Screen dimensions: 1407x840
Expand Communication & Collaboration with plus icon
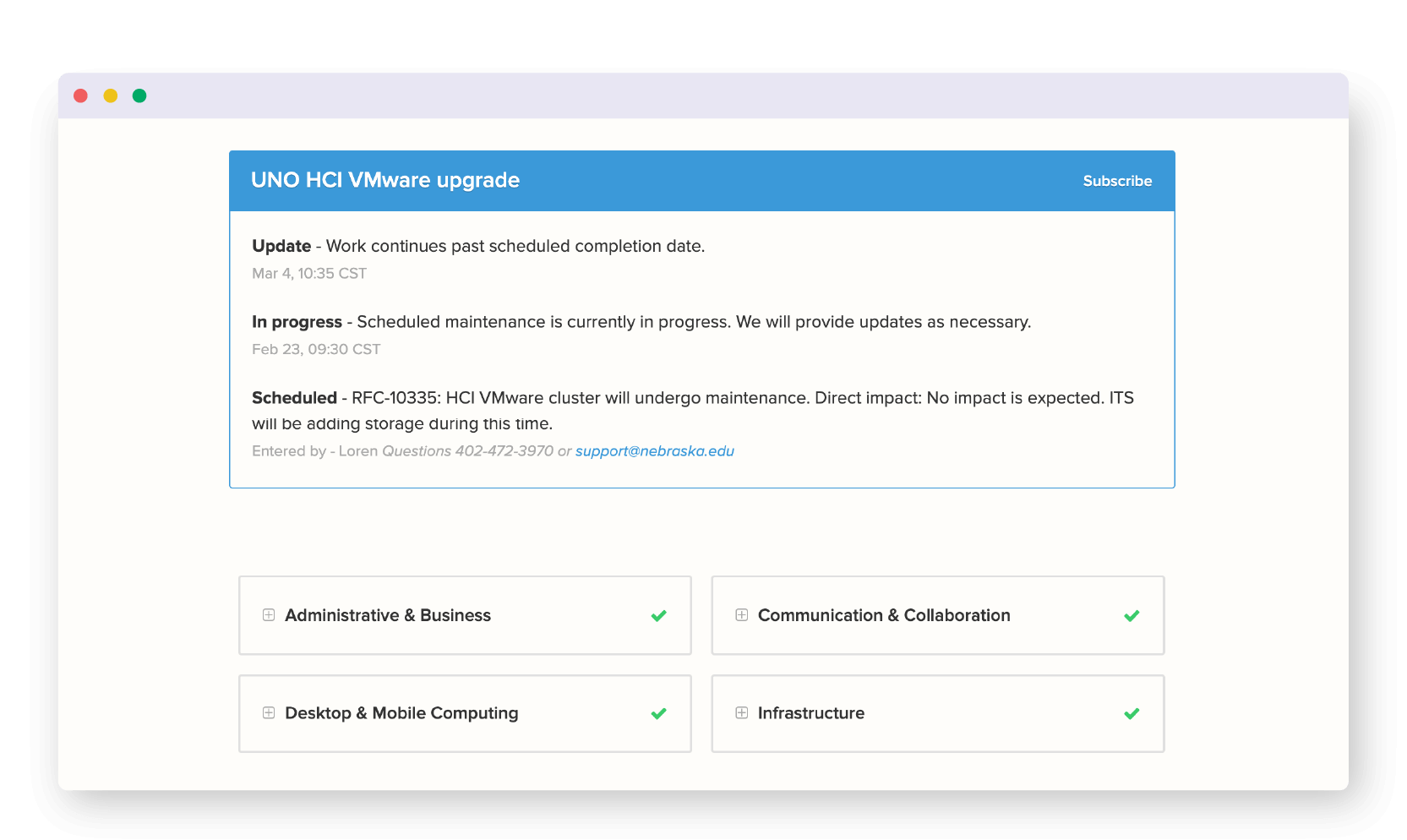(741, 615)
